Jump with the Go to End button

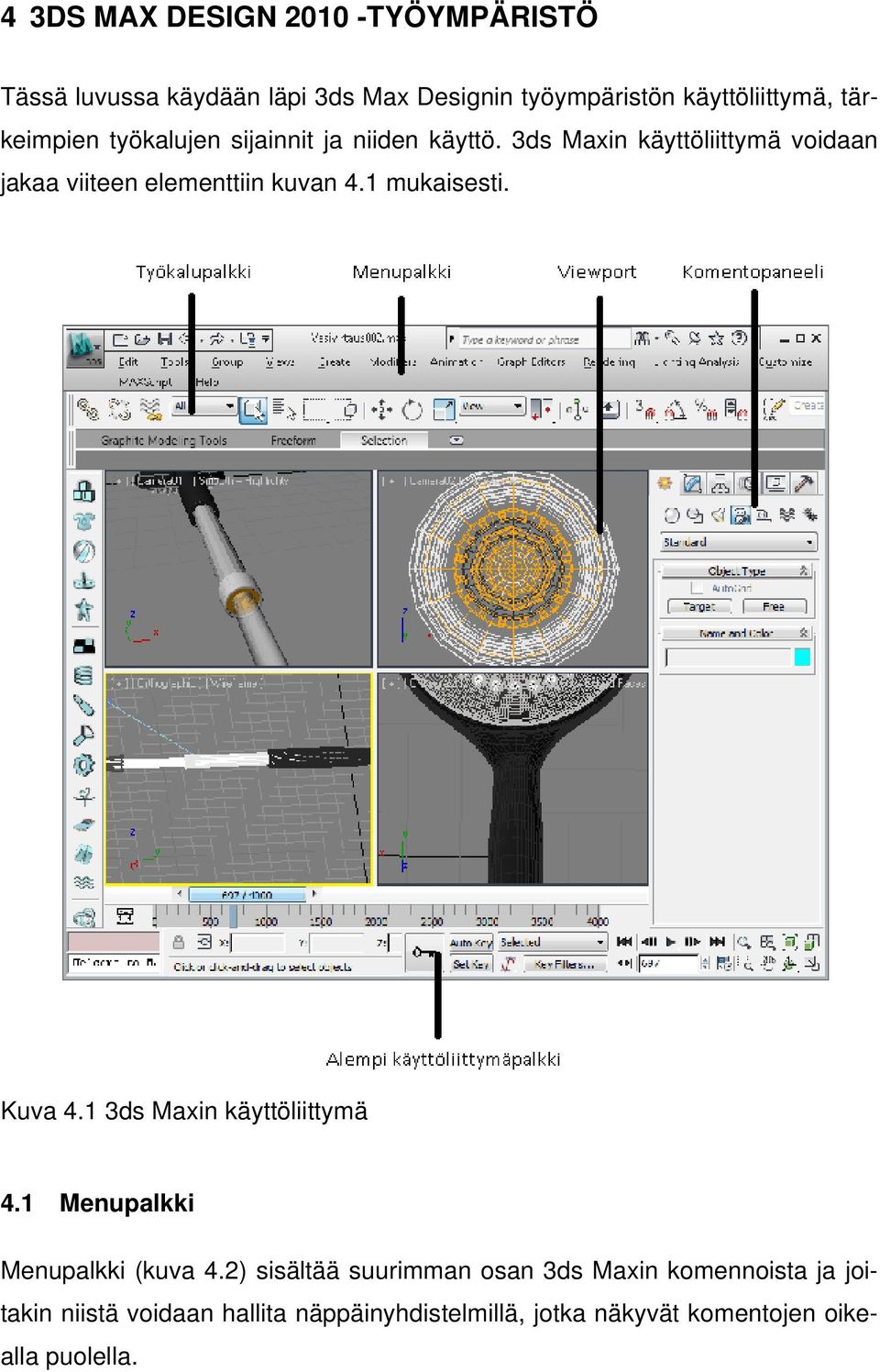click(x=718, y=942)
